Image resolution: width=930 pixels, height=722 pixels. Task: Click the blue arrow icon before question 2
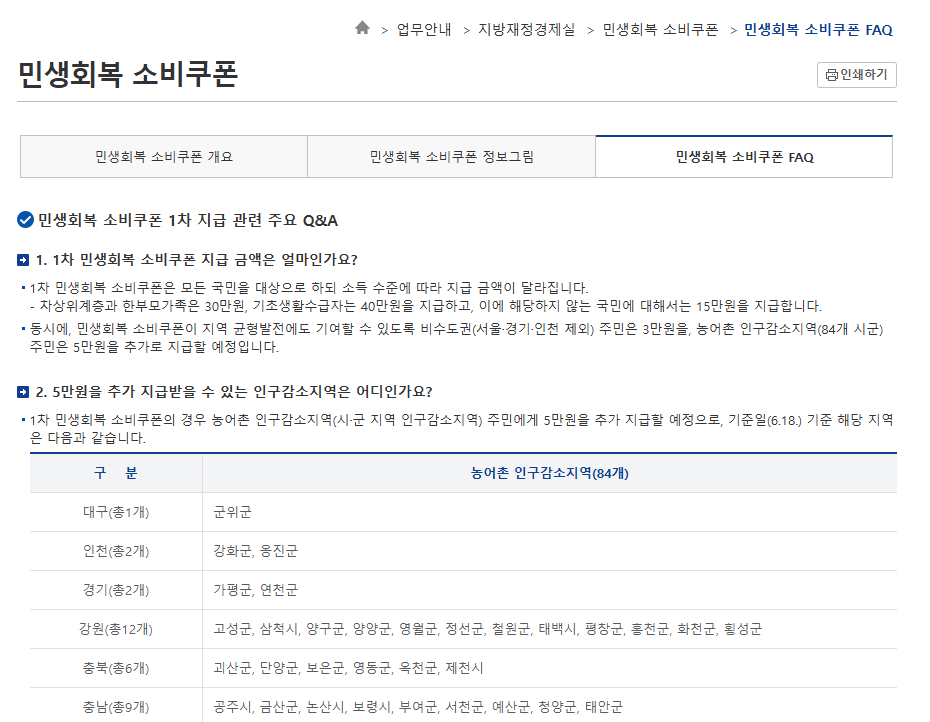[22, 393]
